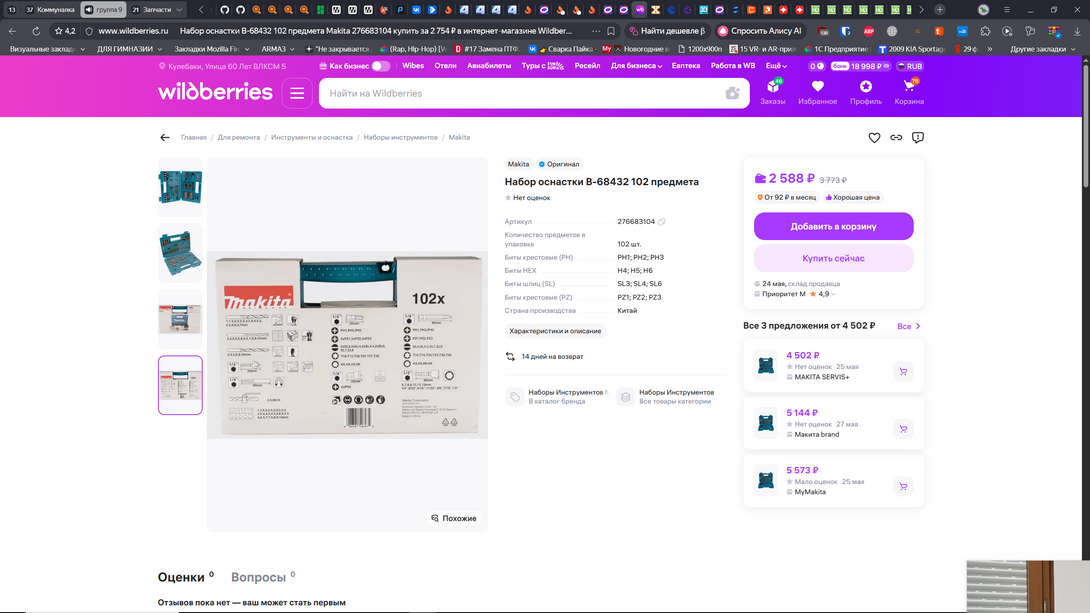
Task: Open Авиабилеты in top menu
Action: 489,66
